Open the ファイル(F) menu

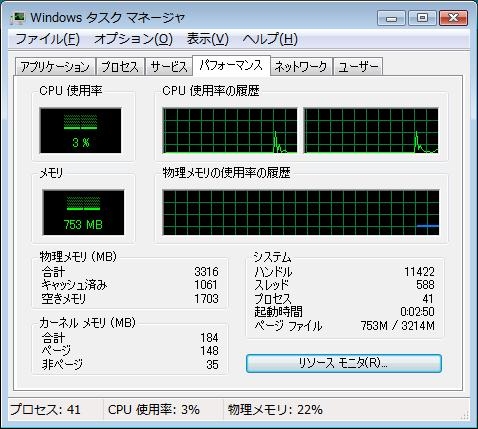point(48,39)
